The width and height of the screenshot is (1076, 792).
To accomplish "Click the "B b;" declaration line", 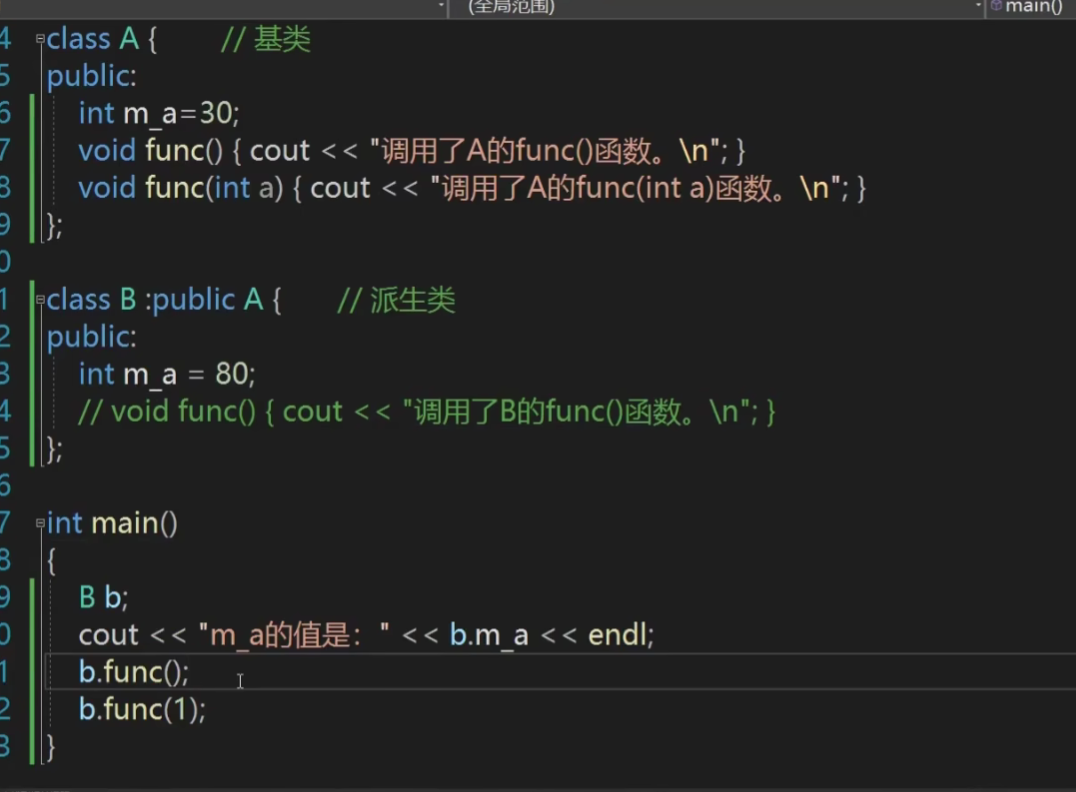I will tap(104, 598).
